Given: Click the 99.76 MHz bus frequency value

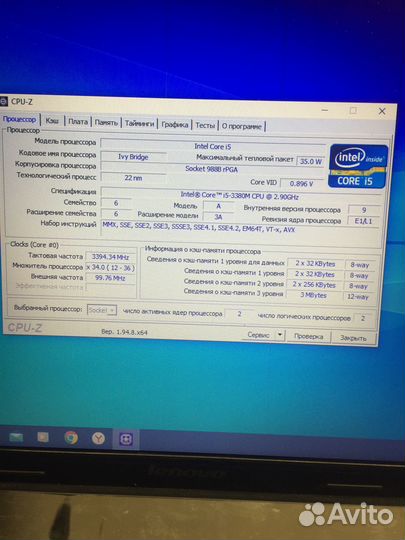Looking at the screenshot, I should point(110,278).
